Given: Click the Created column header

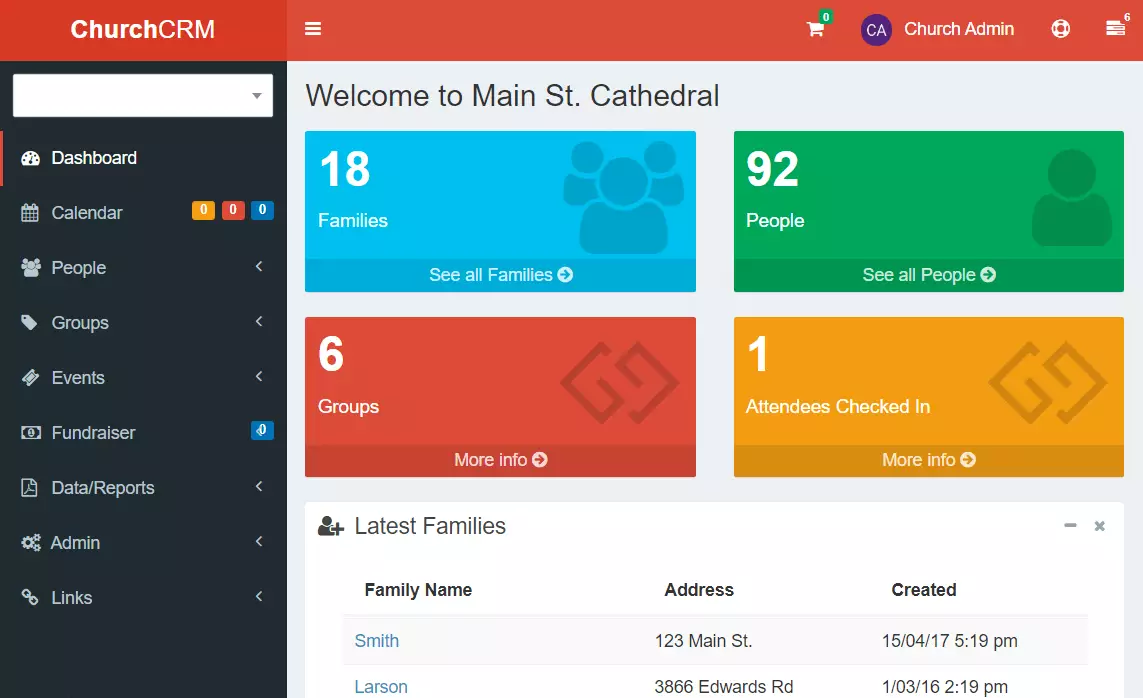Looking at the screenshot, I should [x=924, y=590].
